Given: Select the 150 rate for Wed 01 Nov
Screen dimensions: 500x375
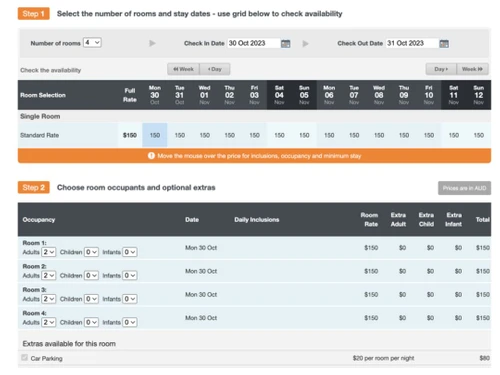Looking at the screenshot, I should click(205, 135).
